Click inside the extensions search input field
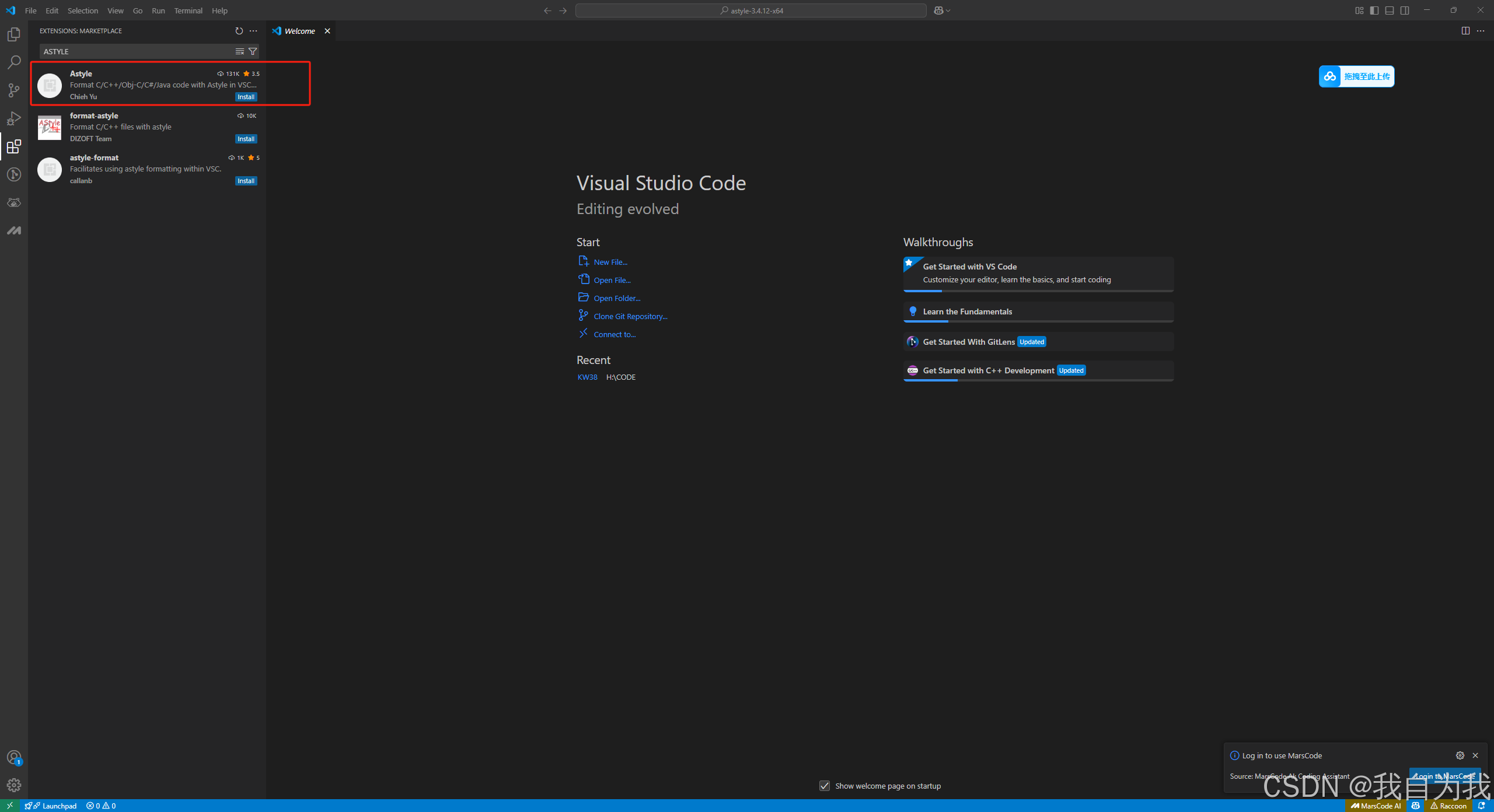 point(134,51)
